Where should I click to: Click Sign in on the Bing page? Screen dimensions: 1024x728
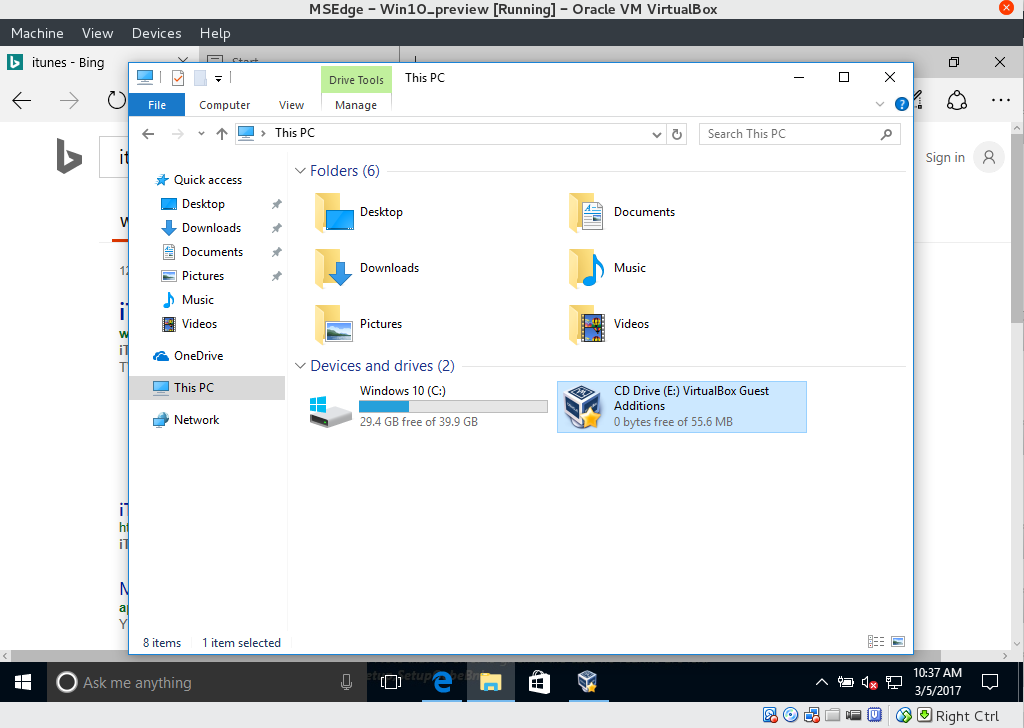point(944,157)
